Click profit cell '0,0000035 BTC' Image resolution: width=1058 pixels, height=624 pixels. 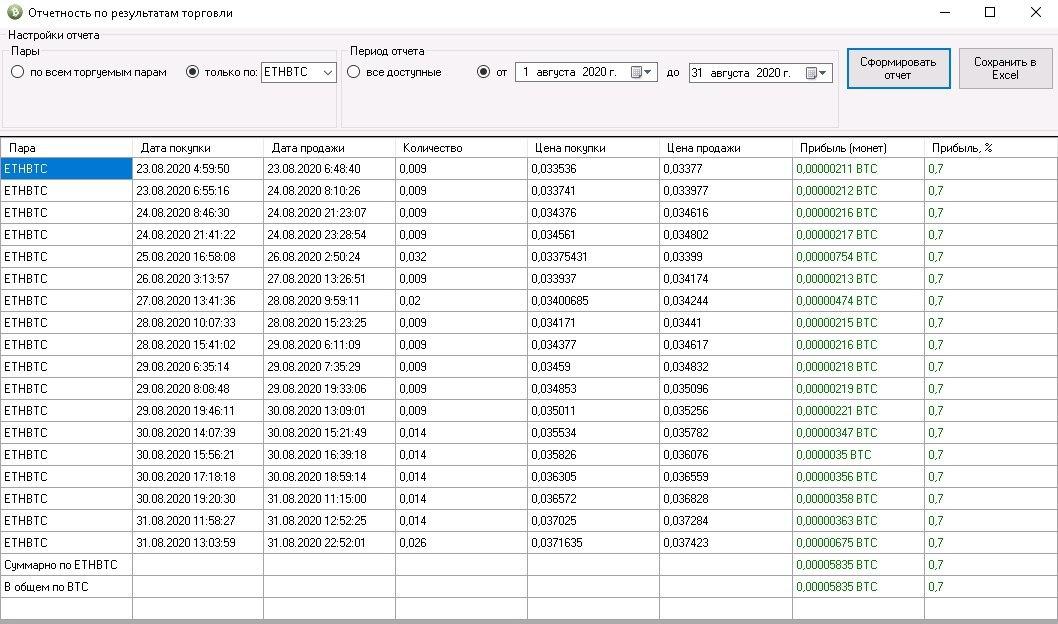(858, 455)
